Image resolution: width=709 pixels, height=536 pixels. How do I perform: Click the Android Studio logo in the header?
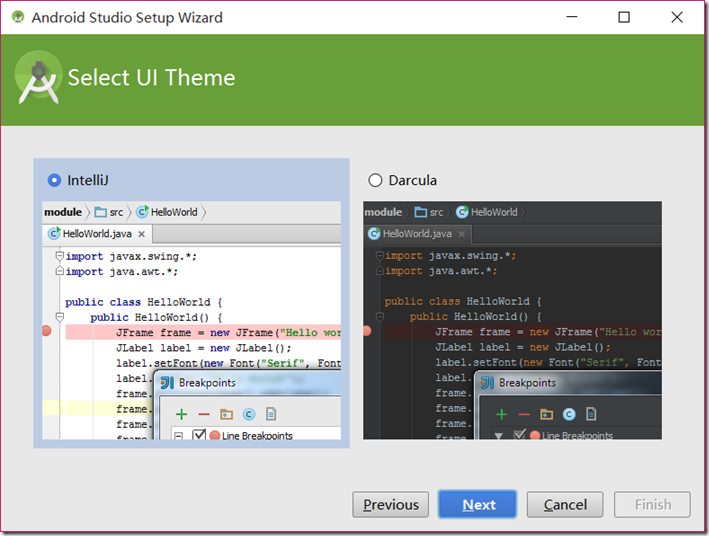point(38,78)
